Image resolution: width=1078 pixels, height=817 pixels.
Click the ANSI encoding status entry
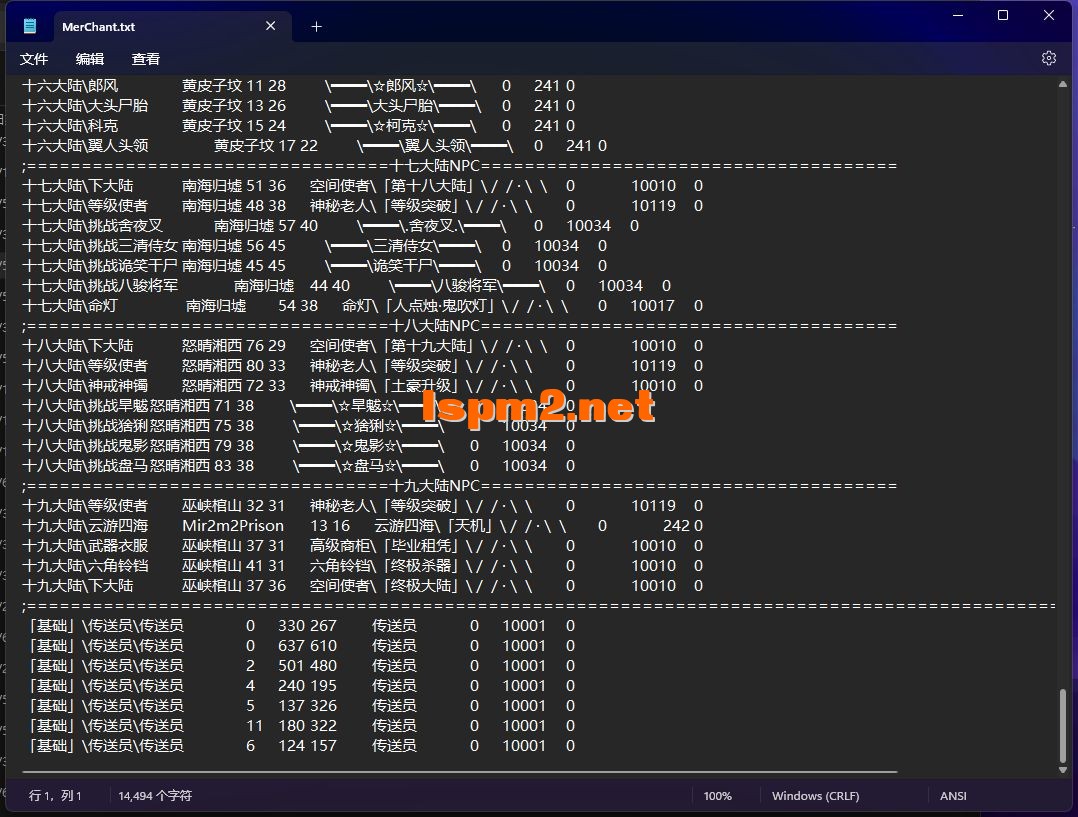tap(953, 796)
